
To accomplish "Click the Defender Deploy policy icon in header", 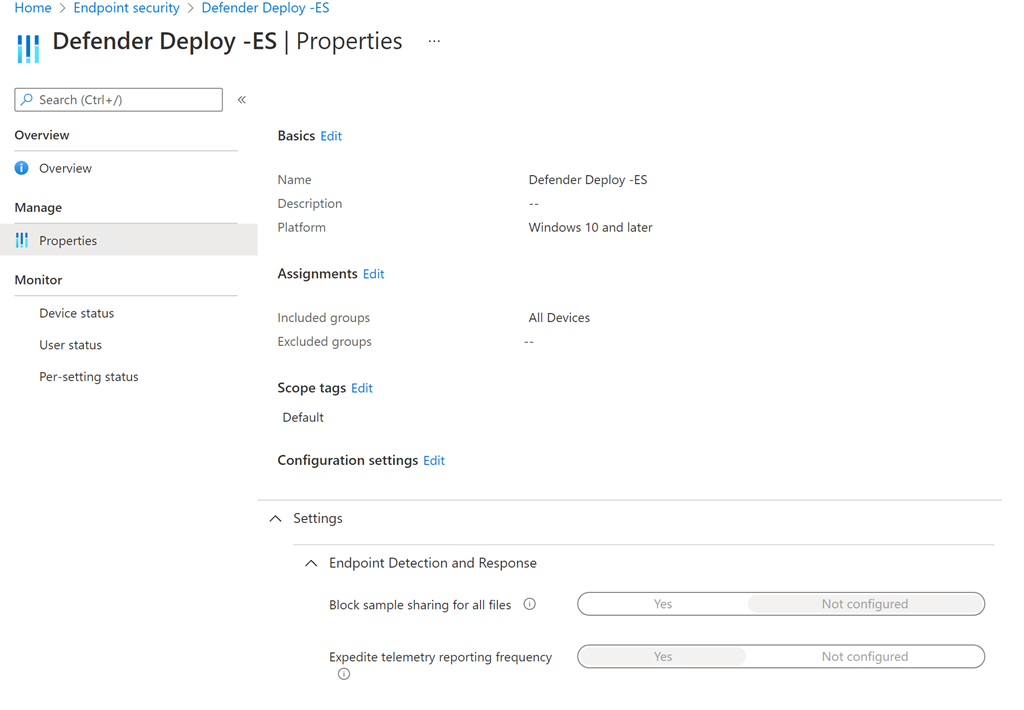I will coord(28,47).
